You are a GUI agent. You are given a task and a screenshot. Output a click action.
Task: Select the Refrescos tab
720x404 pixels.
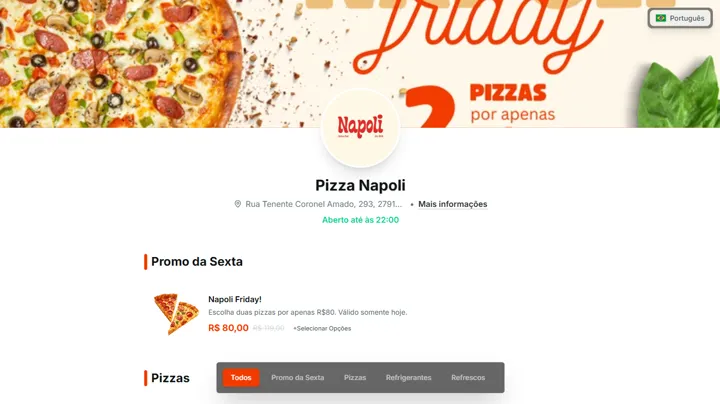[x=468, y=377]
